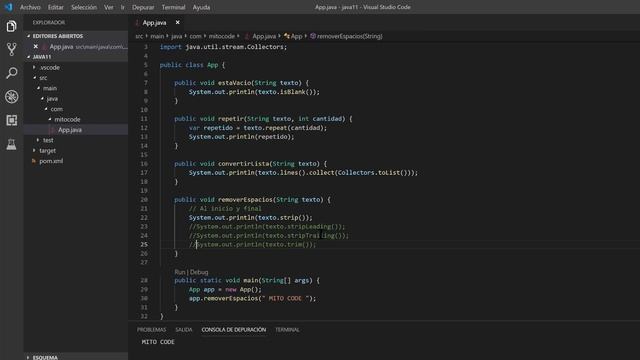Click the VS Code logo icon
640x360 pixels.
click(8, 7)
